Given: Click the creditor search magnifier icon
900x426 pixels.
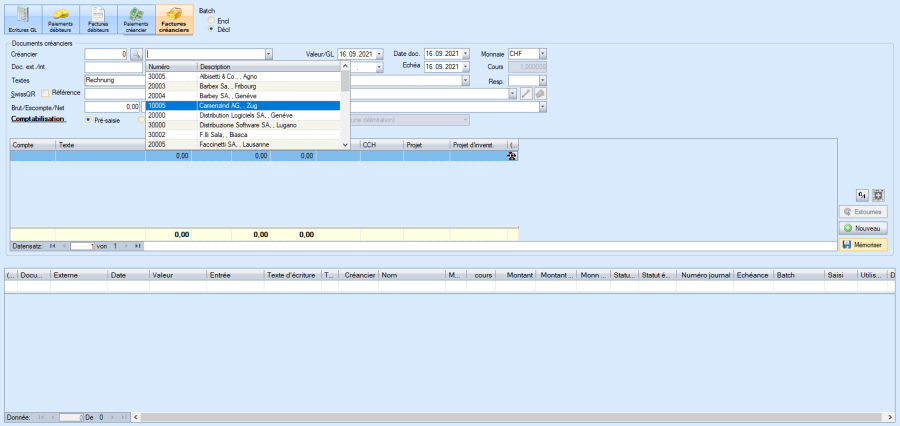Looking at the screenshot, I should [x=137, y=54].
